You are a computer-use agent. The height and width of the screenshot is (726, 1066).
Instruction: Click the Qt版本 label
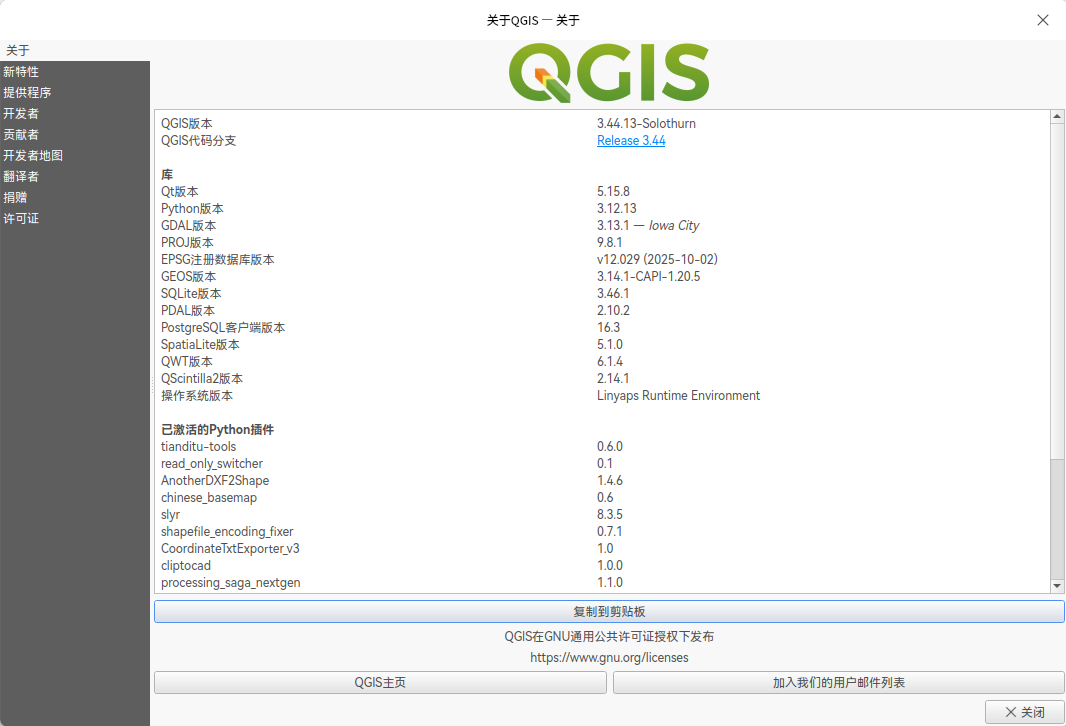179,192
